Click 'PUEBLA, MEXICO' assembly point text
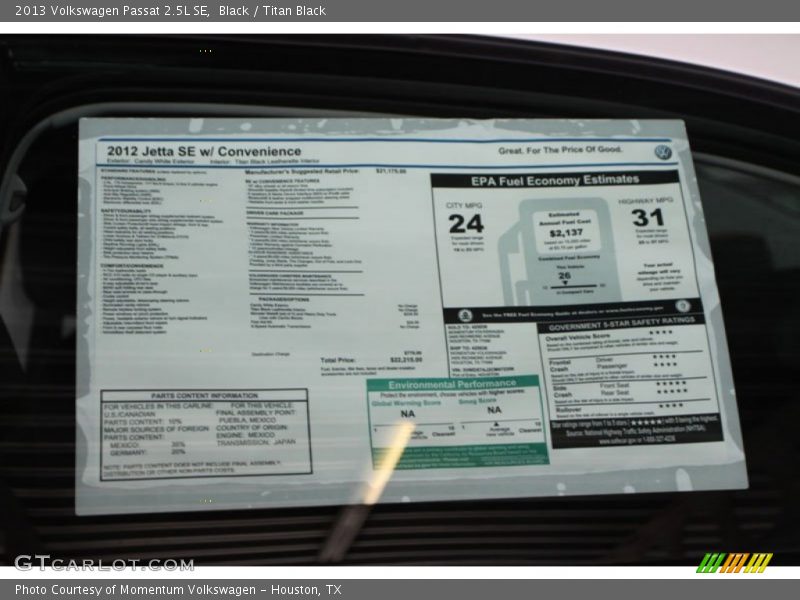The width and height of the screenshot is (800, 600). [x=247, y=420]
